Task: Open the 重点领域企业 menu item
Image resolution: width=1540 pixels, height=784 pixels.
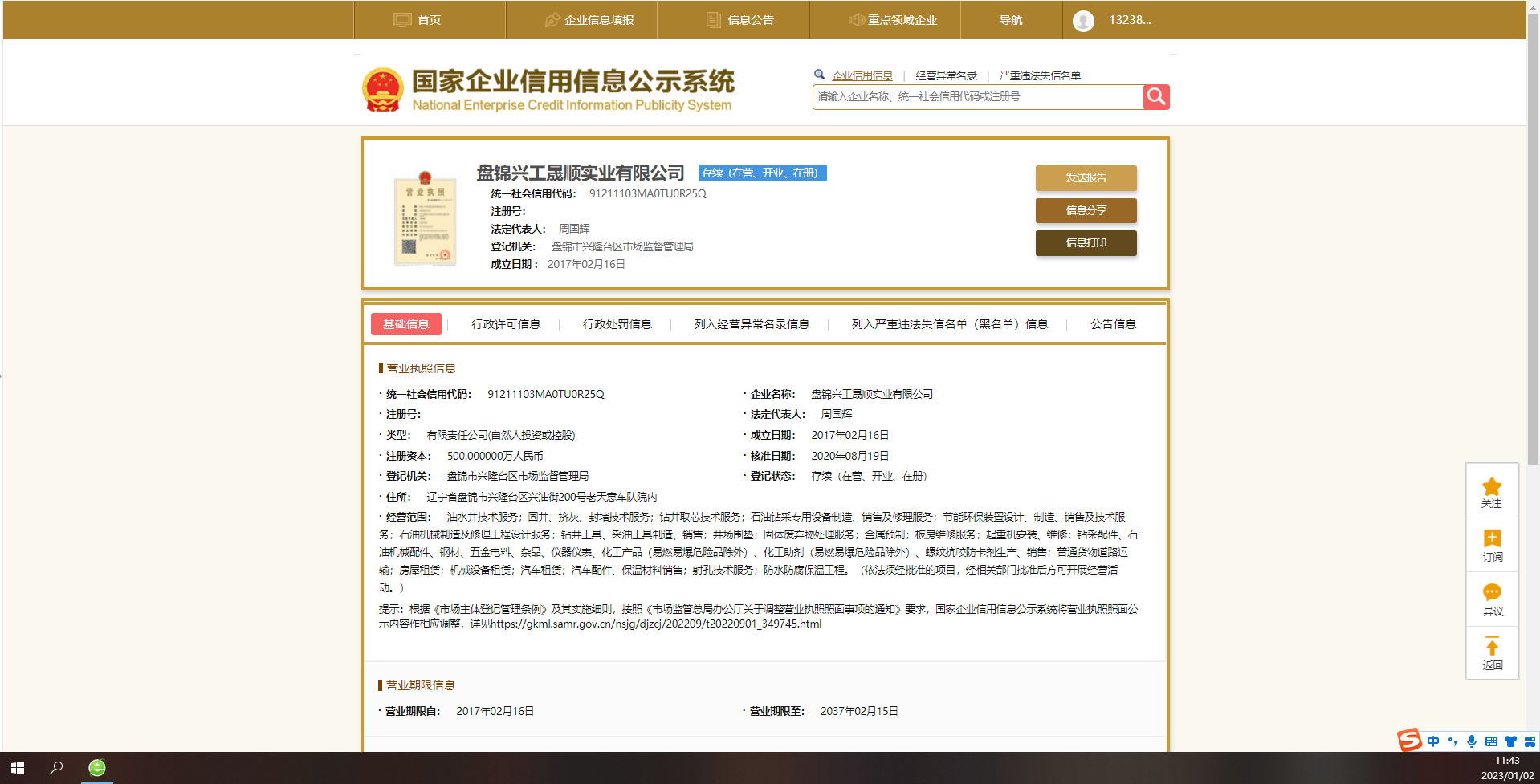Action: pyautogui.click(x=902, y=20)
